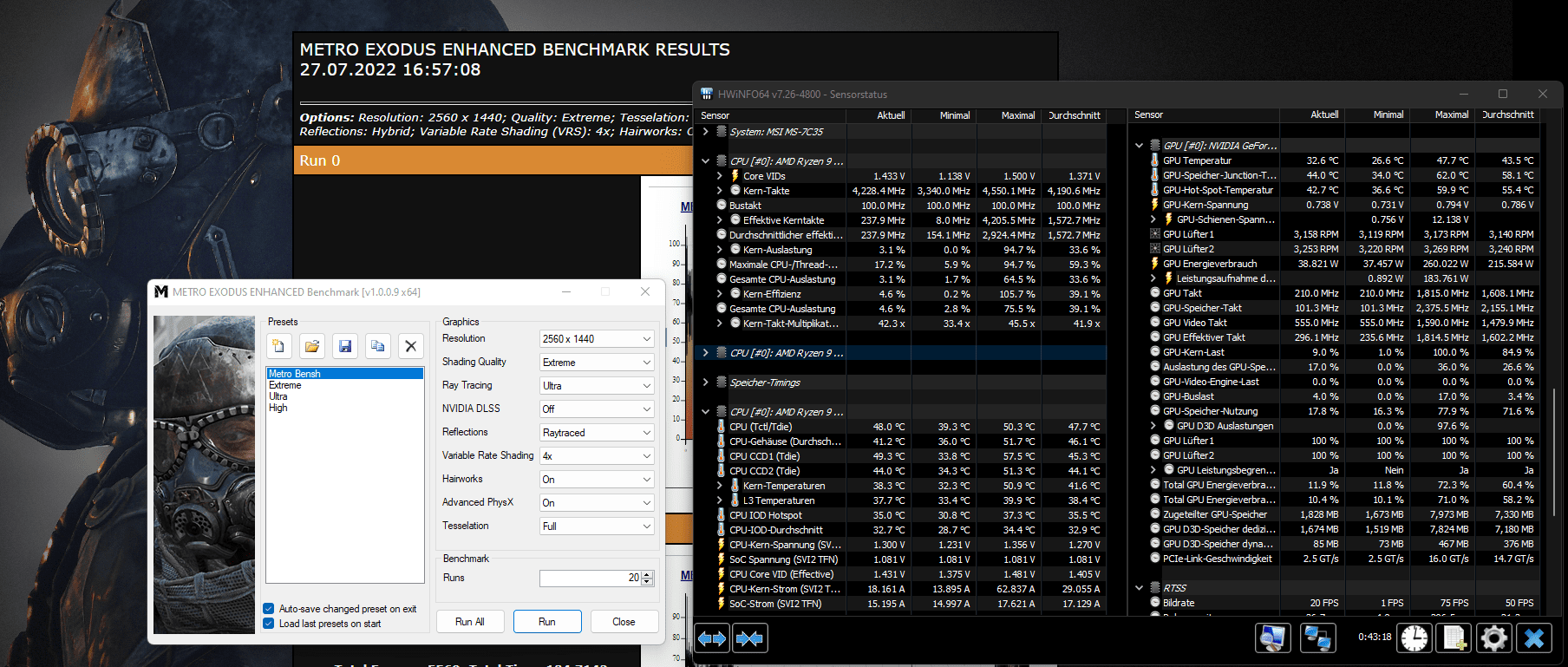Toggle Load last presets on start
Screen dimensions: 1568x667
pos(269,624)
